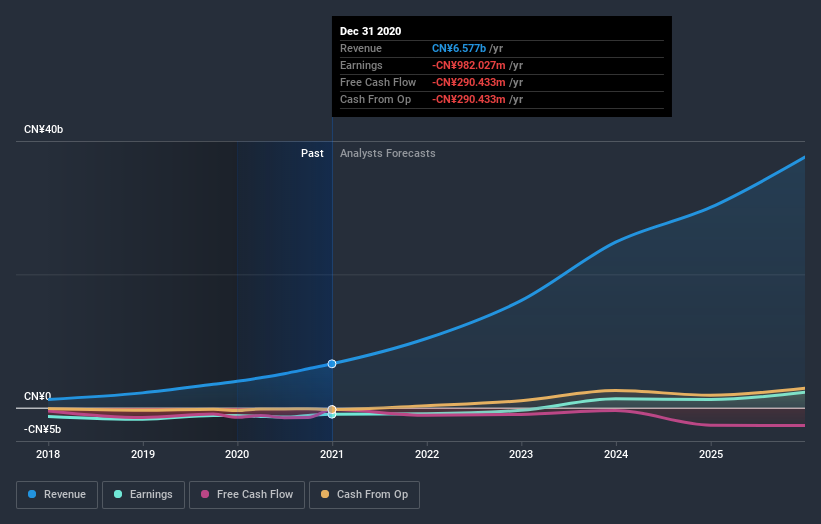Click the pink Free Cash Flow legend dot
This screenshot has height=524, width=821.
pos(205,494)
